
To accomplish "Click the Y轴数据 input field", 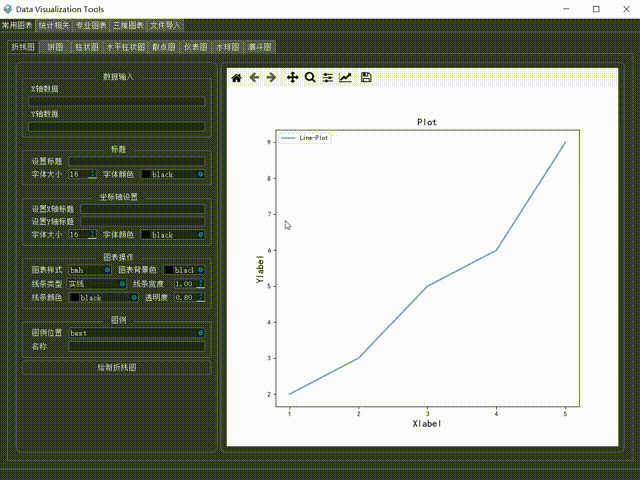I will click(117, 127).
